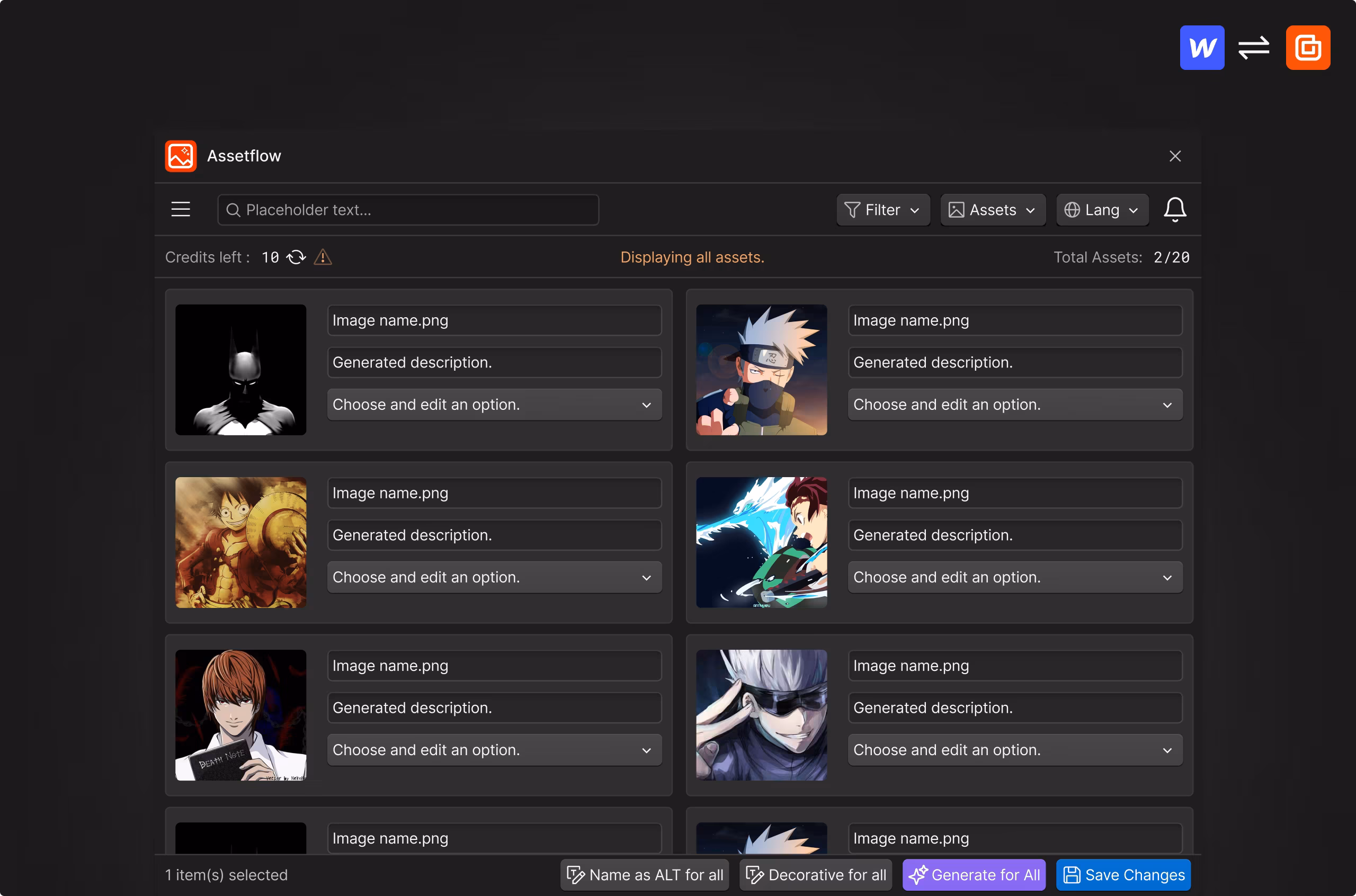Click the blue Webflow logo icon
This screenshot has height=896, width=1356.
1202,48
